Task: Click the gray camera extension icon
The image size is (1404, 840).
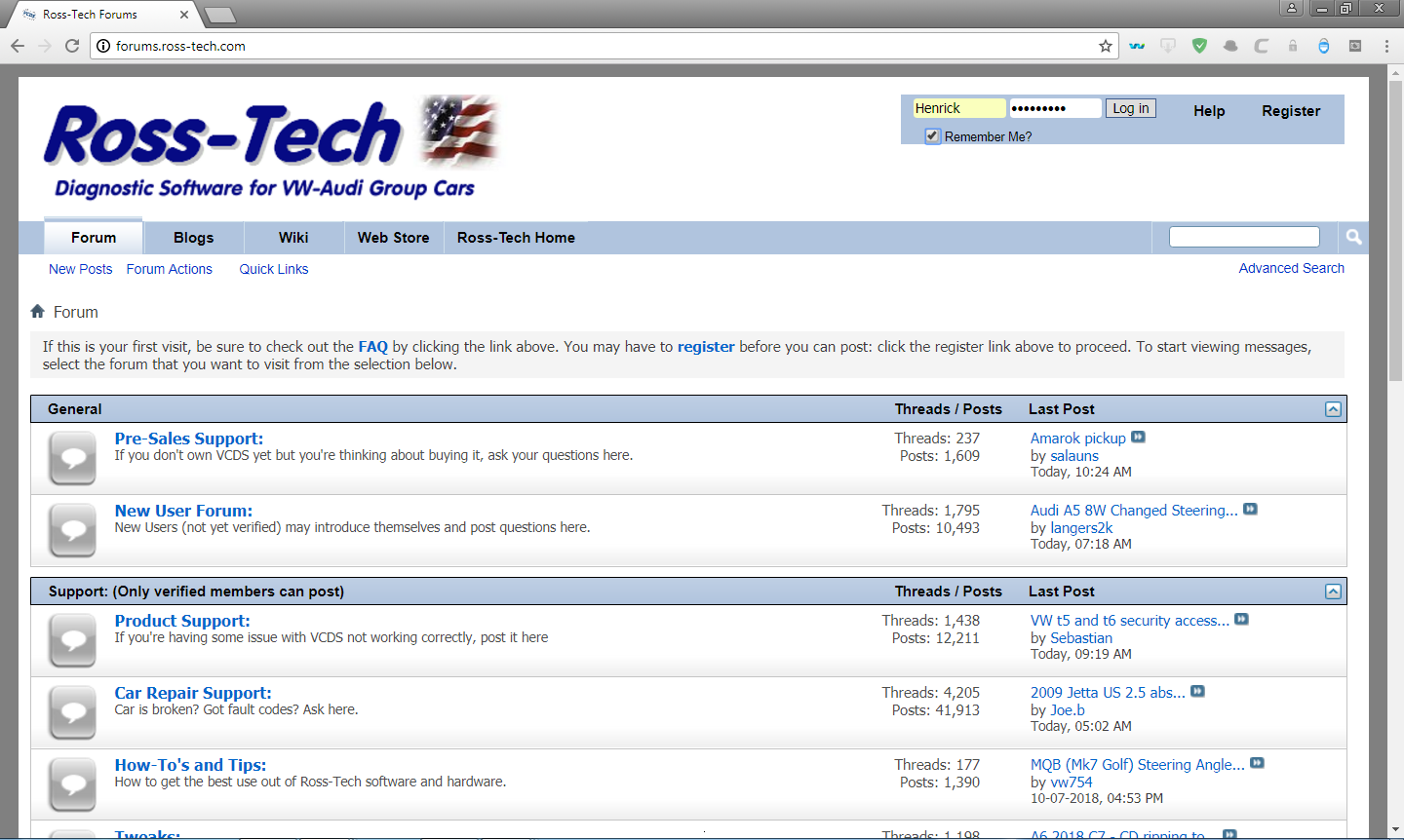Action: point(1355,46)
